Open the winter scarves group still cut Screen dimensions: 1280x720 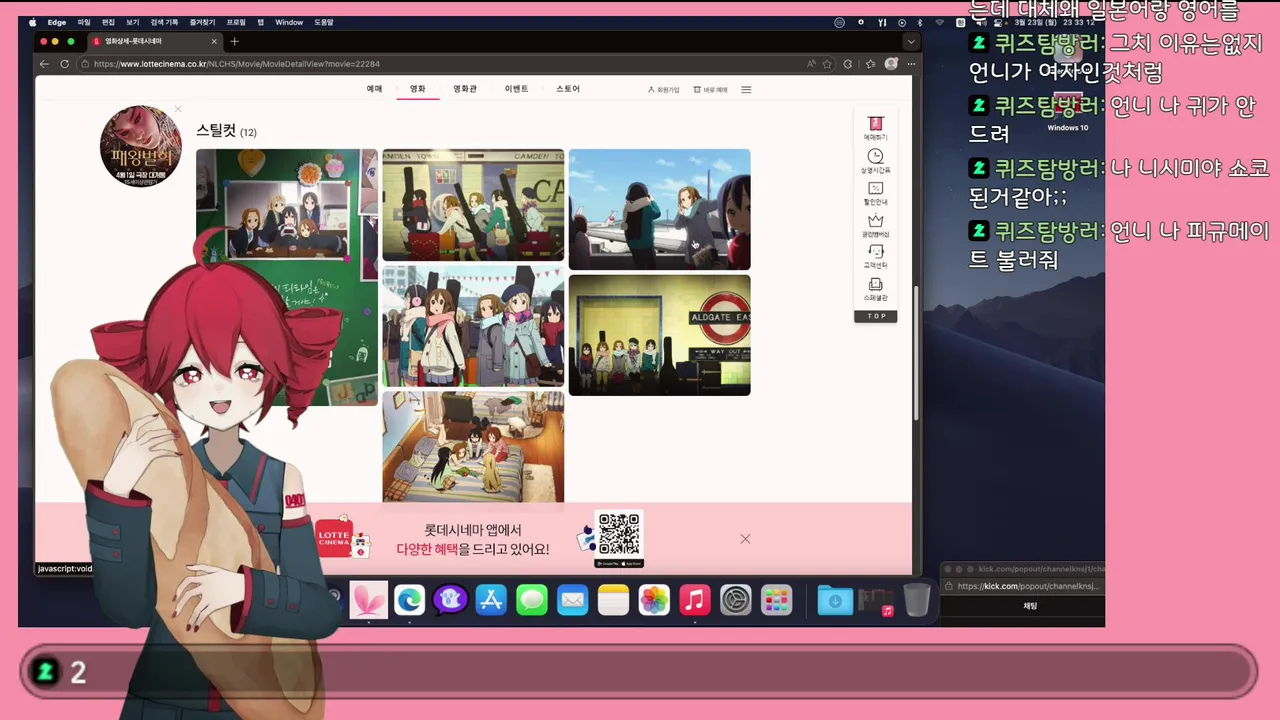473,326
